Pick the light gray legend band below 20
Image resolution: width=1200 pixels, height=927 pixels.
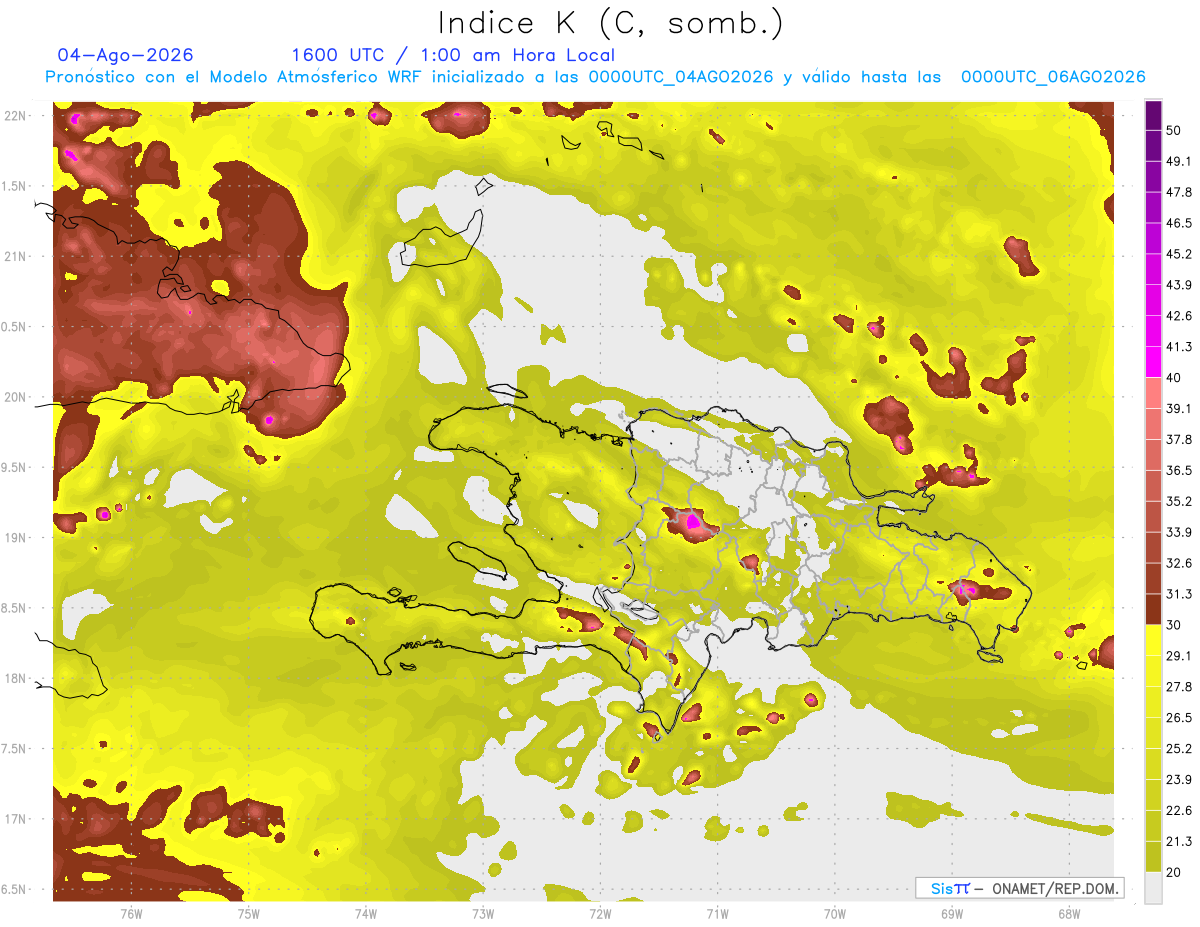[1153, 888]
